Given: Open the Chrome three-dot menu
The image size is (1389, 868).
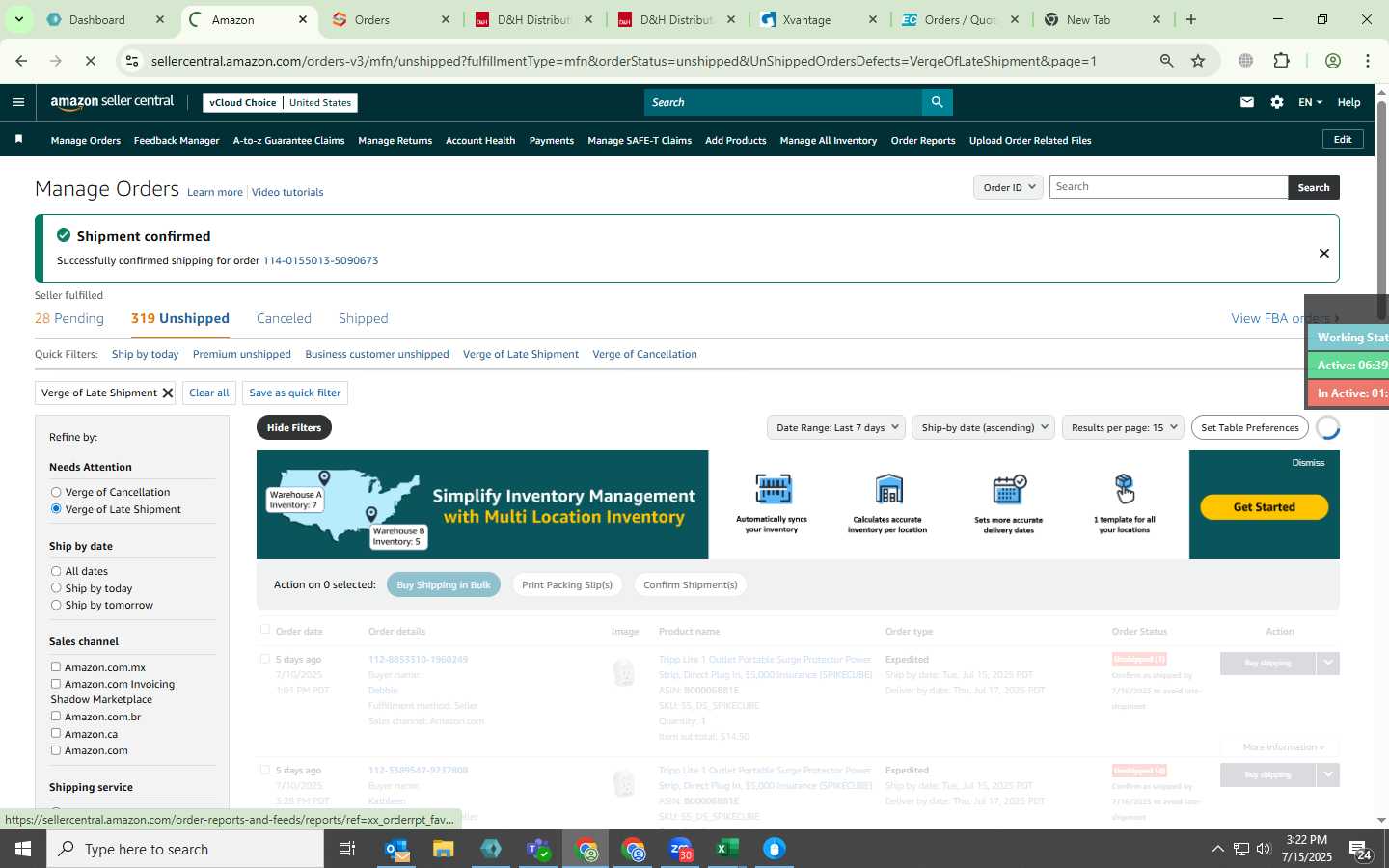Looking at the screenshot, I should [x=1368, y=61].
